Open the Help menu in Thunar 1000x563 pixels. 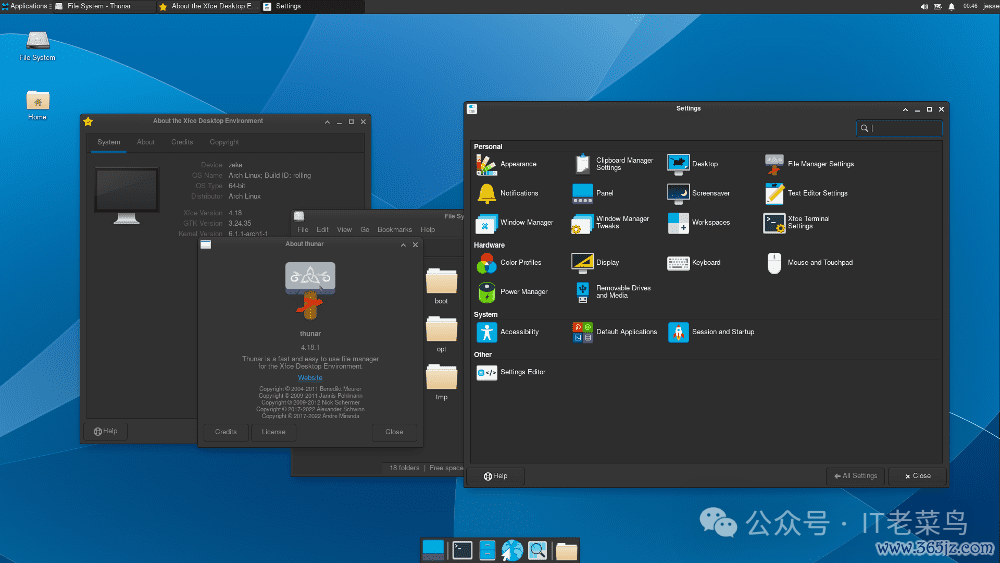(x=427, y=230)
